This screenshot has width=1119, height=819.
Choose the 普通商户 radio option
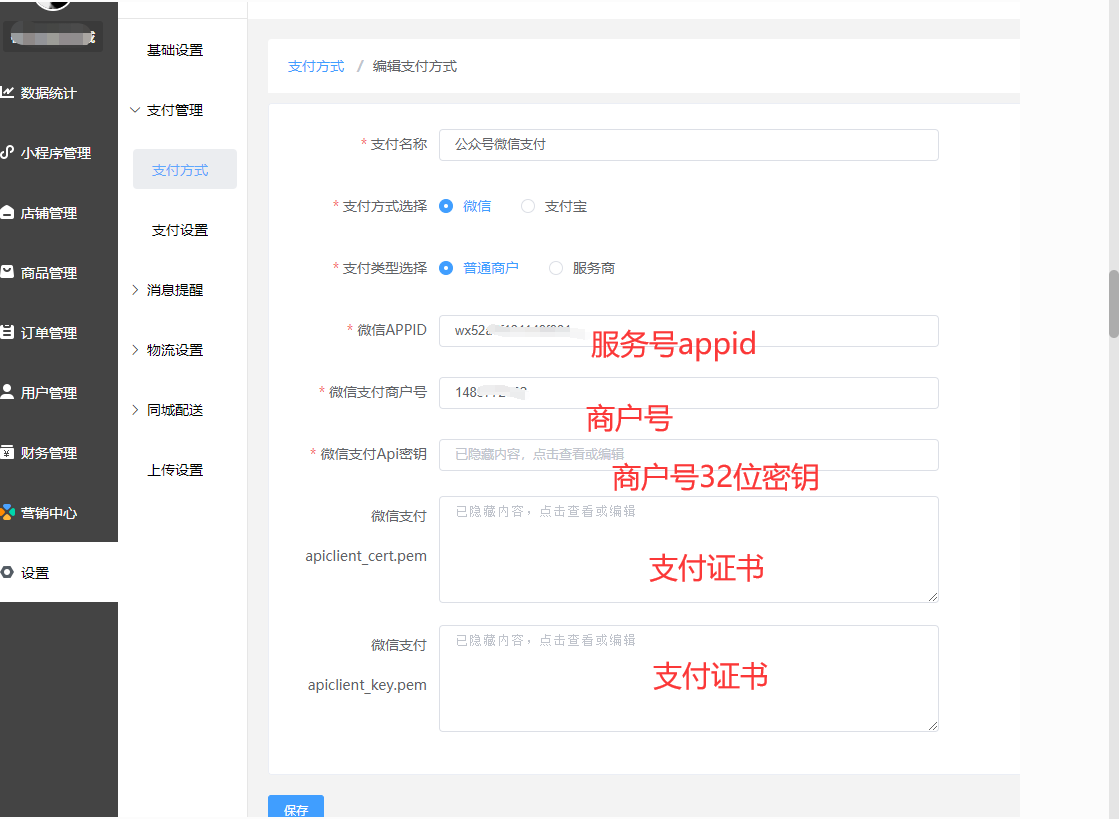pyautogui.click(x=446, y=268)
